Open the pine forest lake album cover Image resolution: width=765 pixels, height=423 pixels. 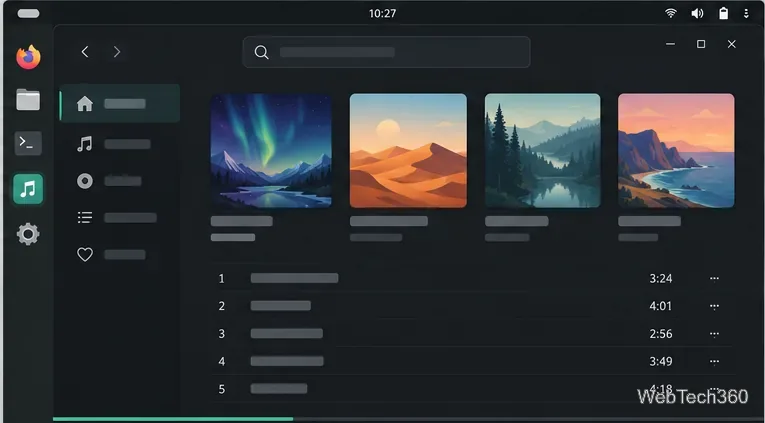tap(543, 151)
